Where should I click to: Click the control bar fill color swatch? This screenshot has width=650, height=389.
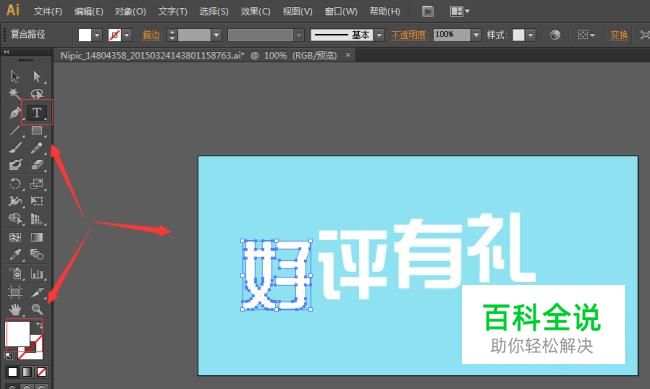coord(85,35)
